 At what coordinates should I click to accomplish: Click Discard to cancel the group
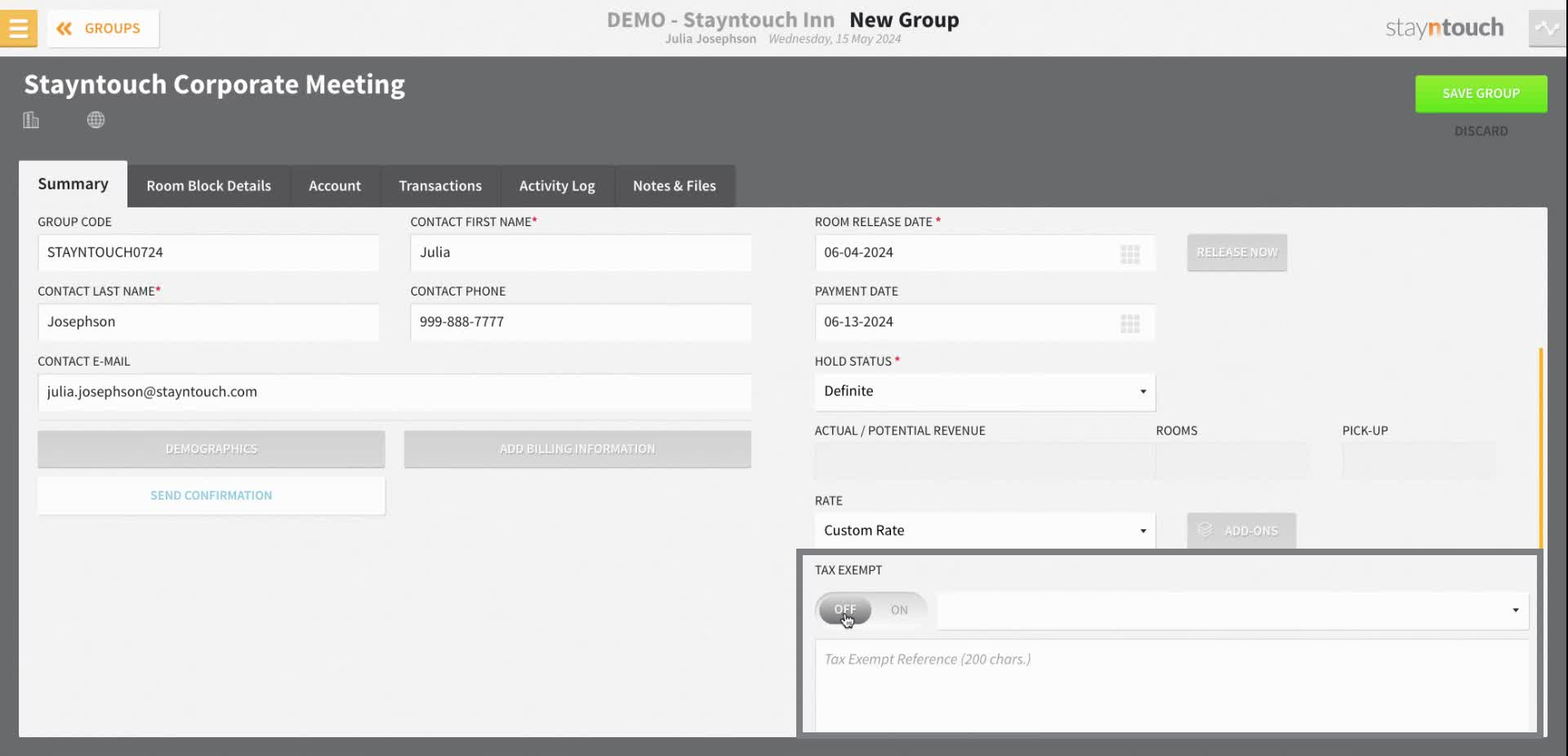click(1481, 131)
